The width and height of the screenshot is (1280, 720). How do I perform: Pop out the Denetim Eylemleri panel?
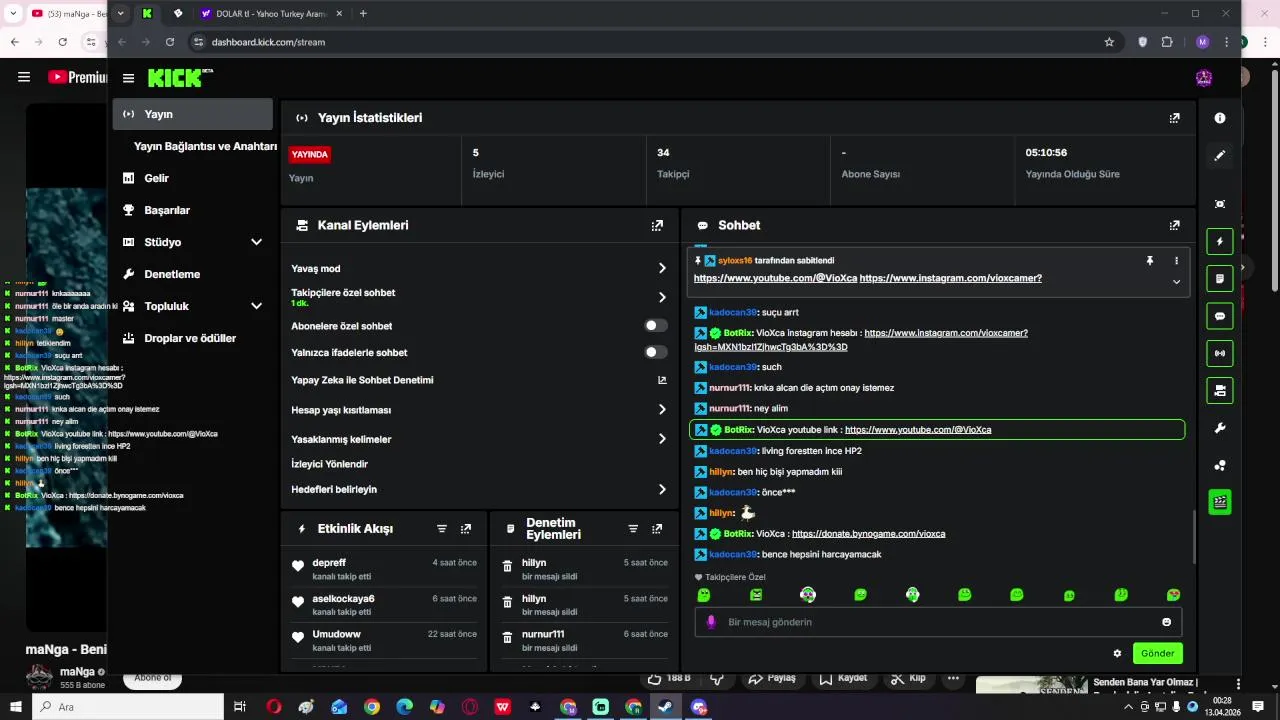(x=657, y=528)
